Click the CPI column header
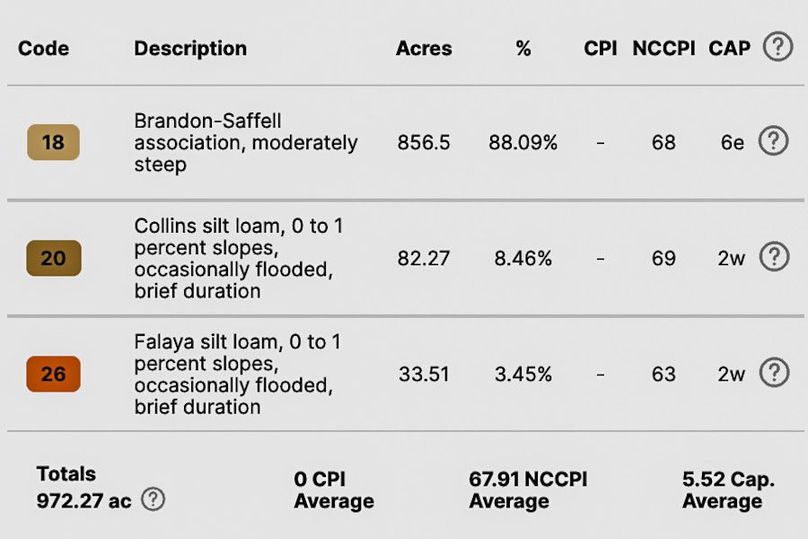 (x=600, y=48)
